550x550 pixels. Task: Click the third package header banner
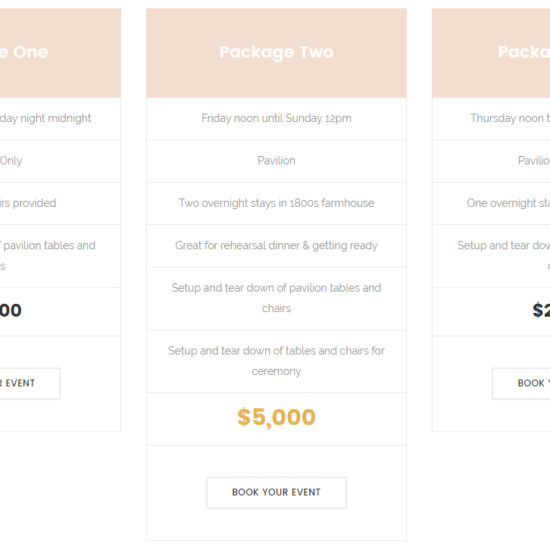(491, 53)
